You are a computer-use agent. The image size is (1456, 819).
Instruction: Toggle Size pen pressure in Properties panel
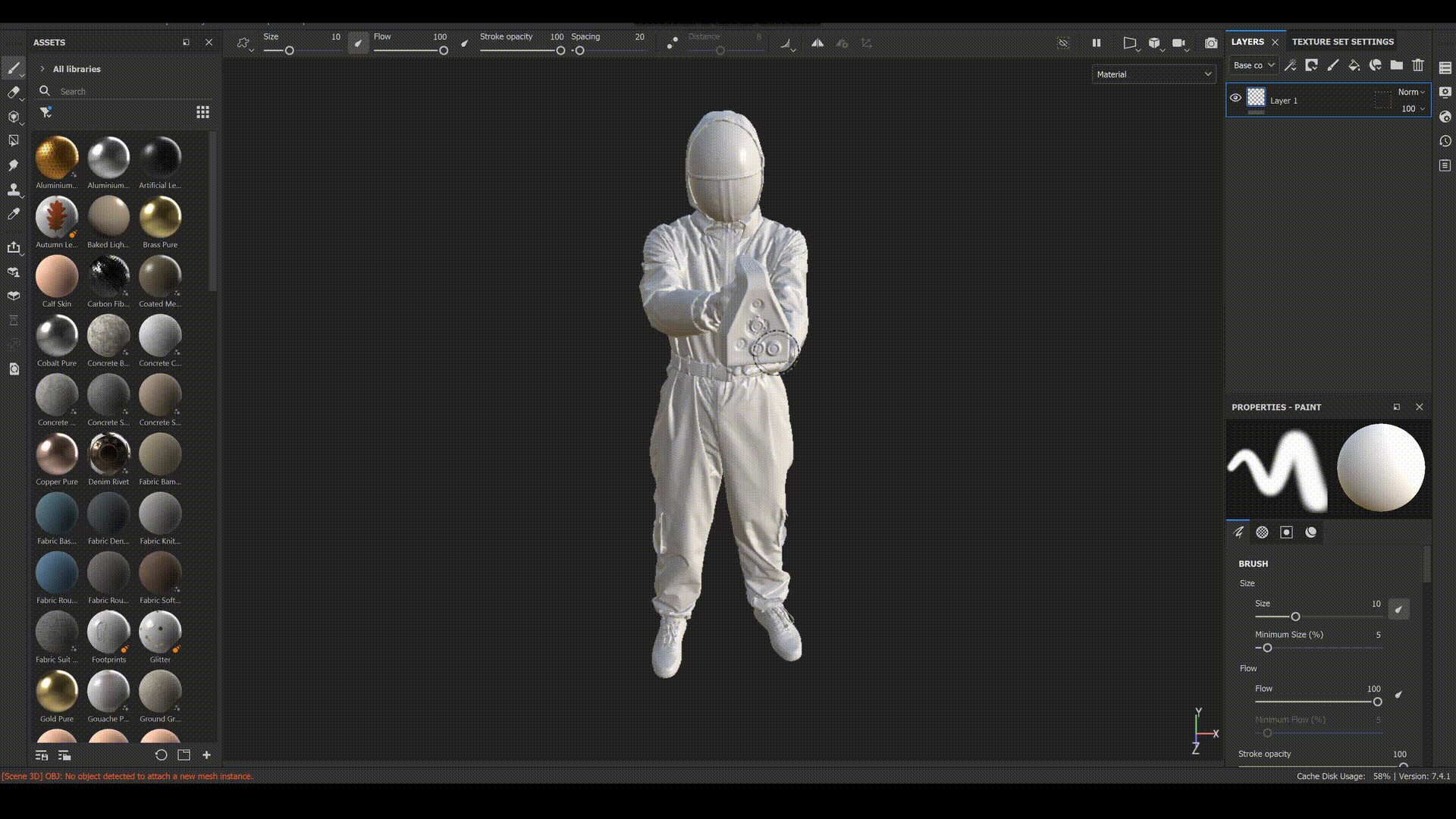click(x=1399, y=609)
